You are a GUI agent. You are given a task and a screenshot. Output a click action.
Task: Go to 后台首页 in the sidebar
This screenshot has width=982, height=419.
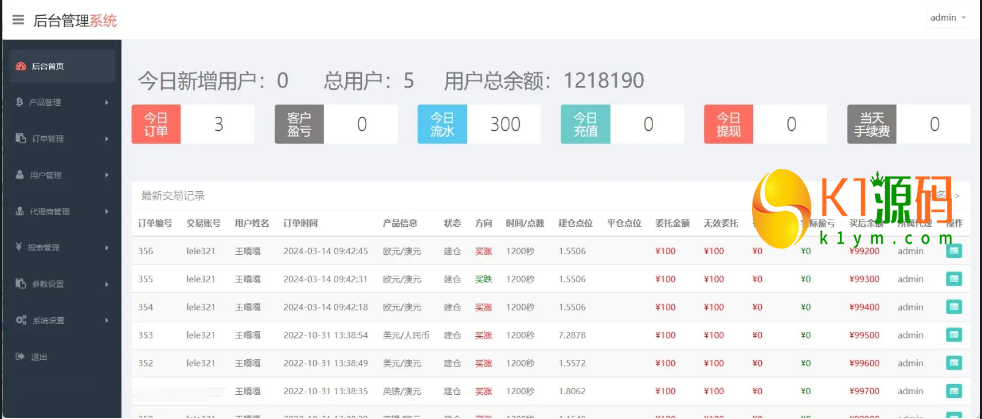61,66
